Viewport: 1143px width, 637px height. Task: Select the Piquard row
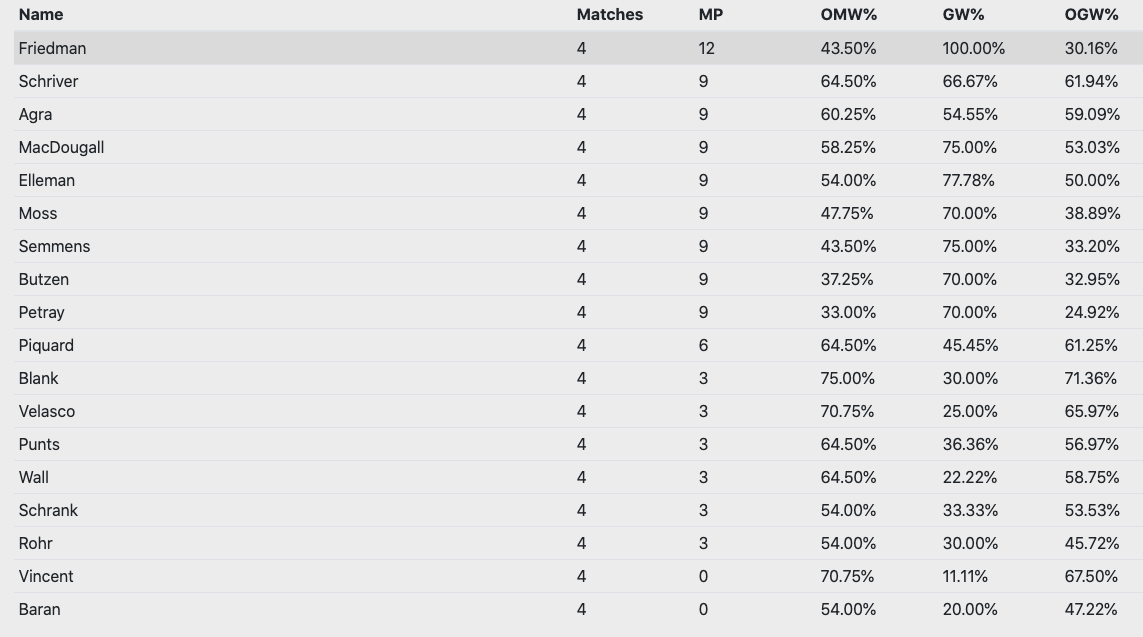click(x=46, y=345)
